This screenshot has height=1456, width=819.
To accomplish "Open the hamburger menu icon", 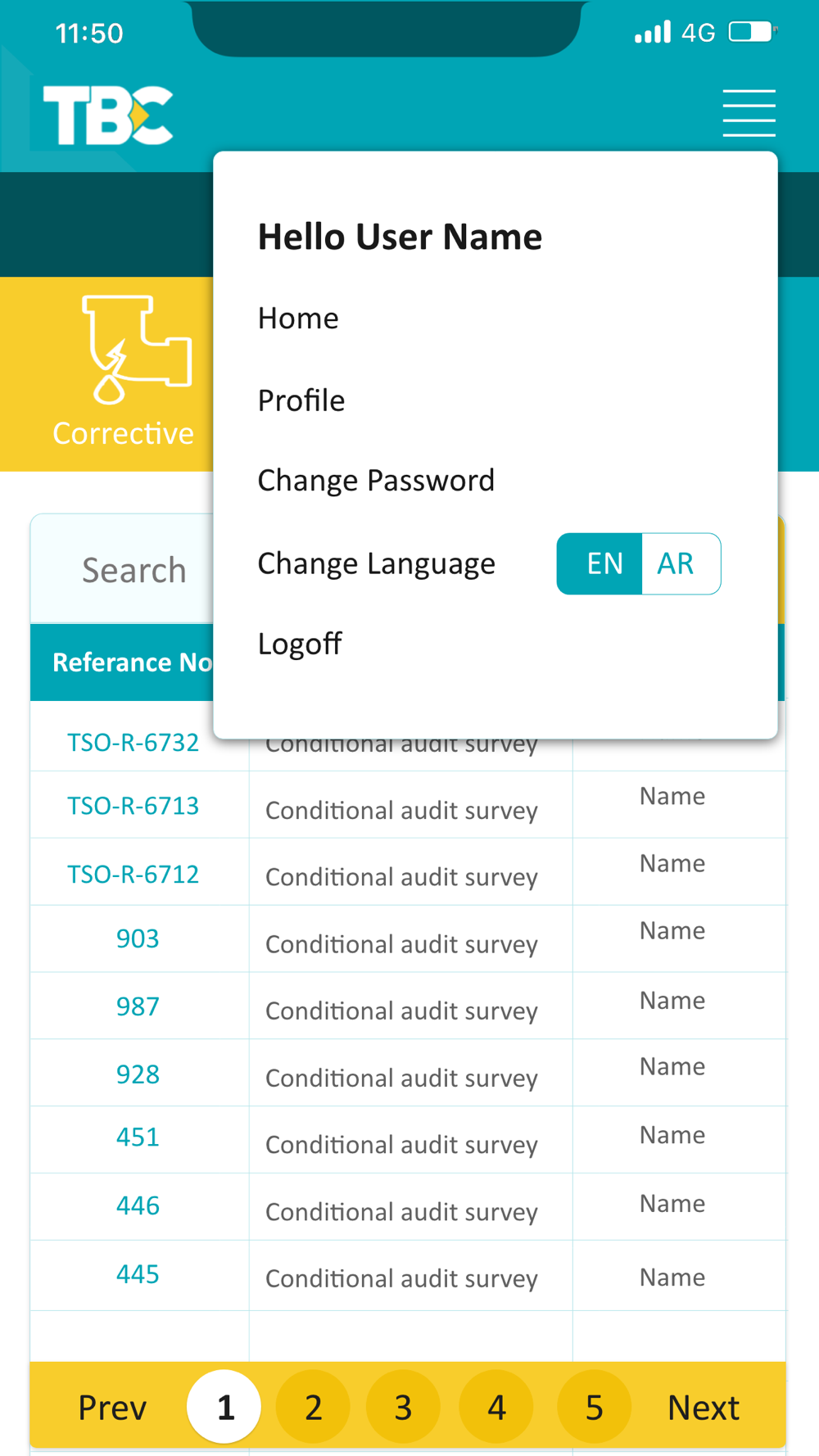I will click(x=749, y=113).
